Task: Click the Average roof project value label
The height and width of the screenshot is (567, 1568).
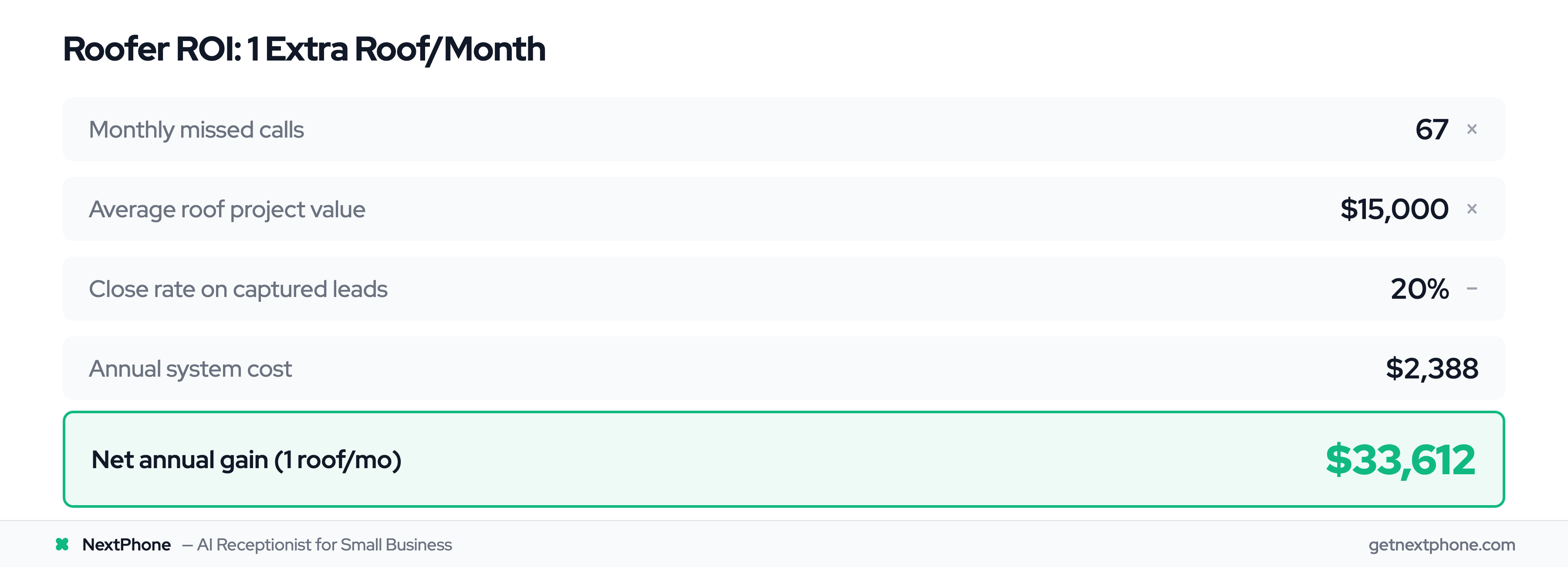Action: (x=227, y=209)
